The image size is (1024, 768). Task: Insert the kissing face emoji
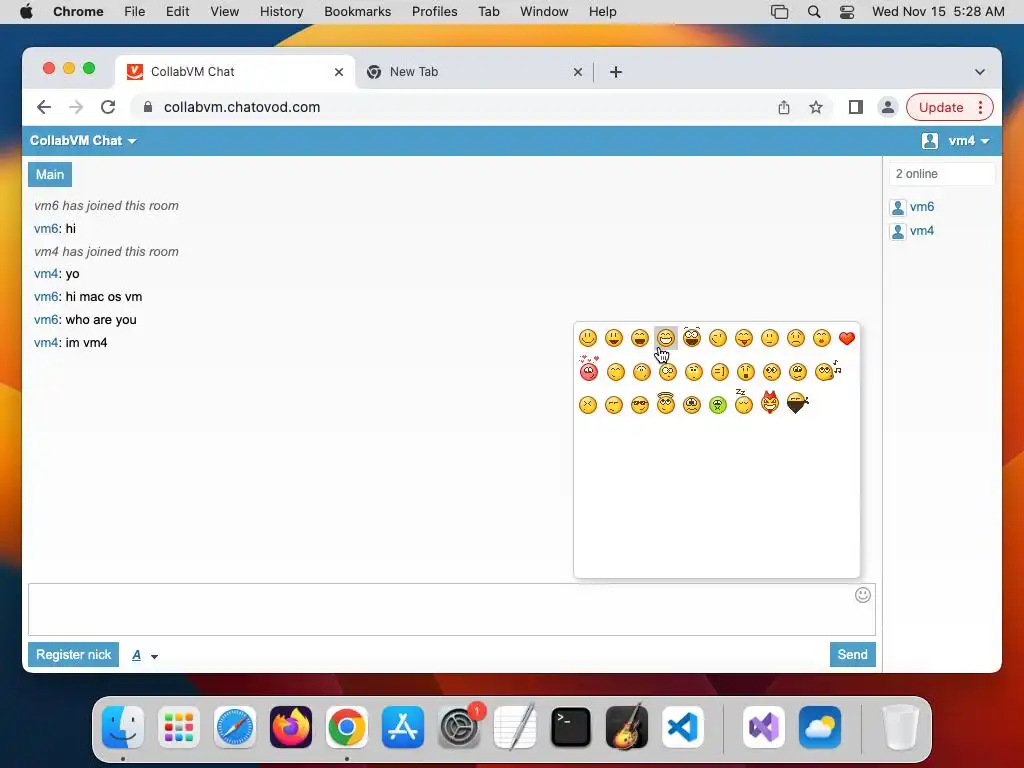pos(822,338)
